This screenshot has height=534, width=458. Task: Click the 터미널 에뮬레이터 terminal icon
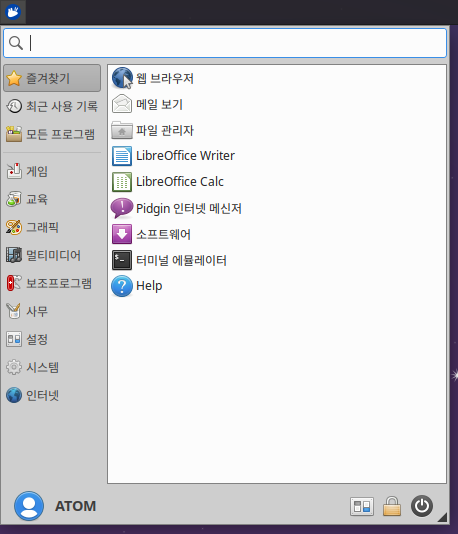pyautogui.click(x=122, y=260)
